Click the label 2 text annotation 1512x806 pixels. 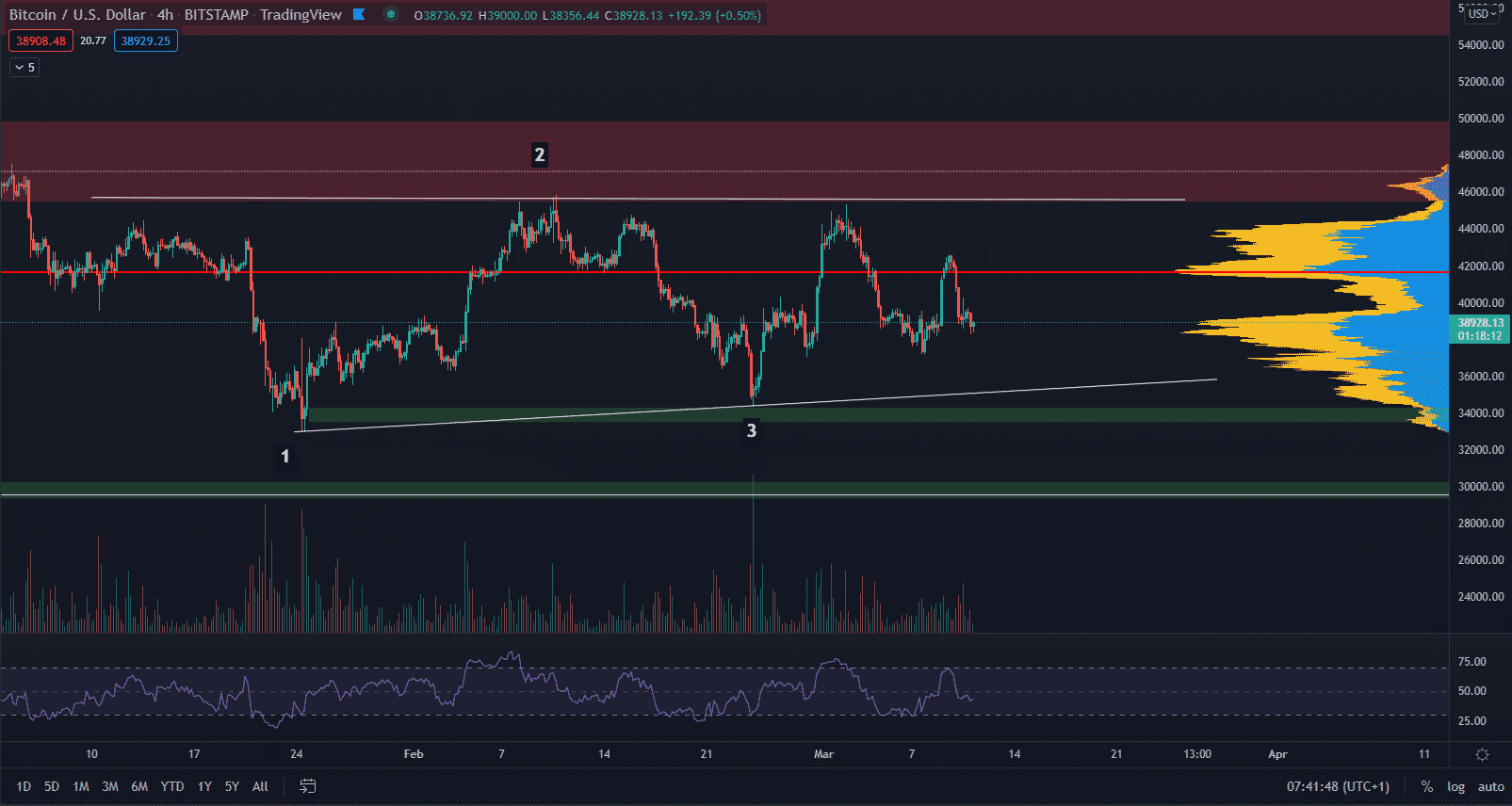point(539,154)
